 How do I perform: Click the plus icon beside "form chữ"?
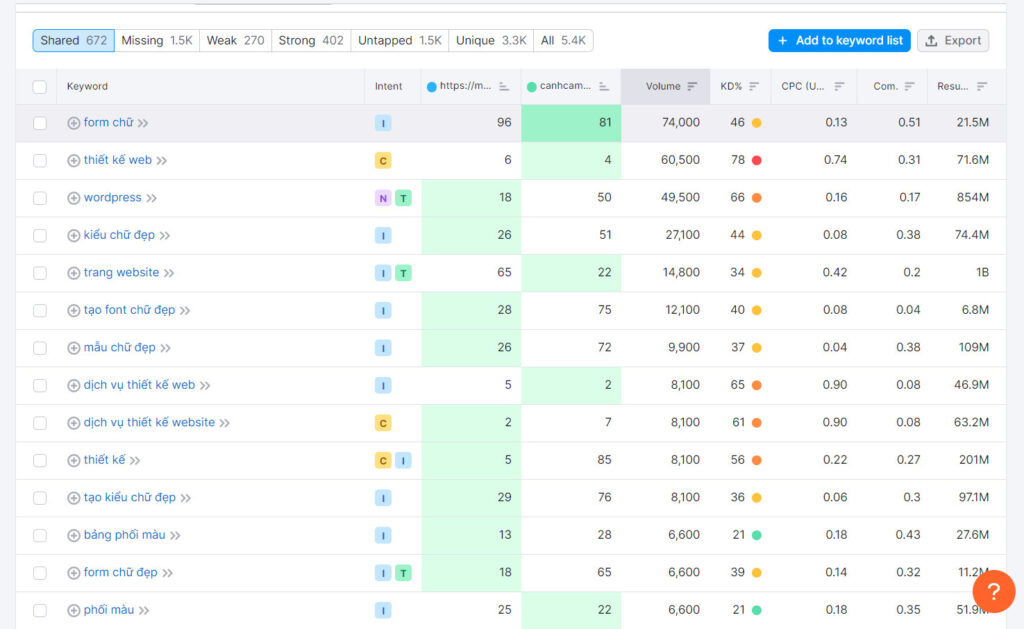click(x=75, y=122)
